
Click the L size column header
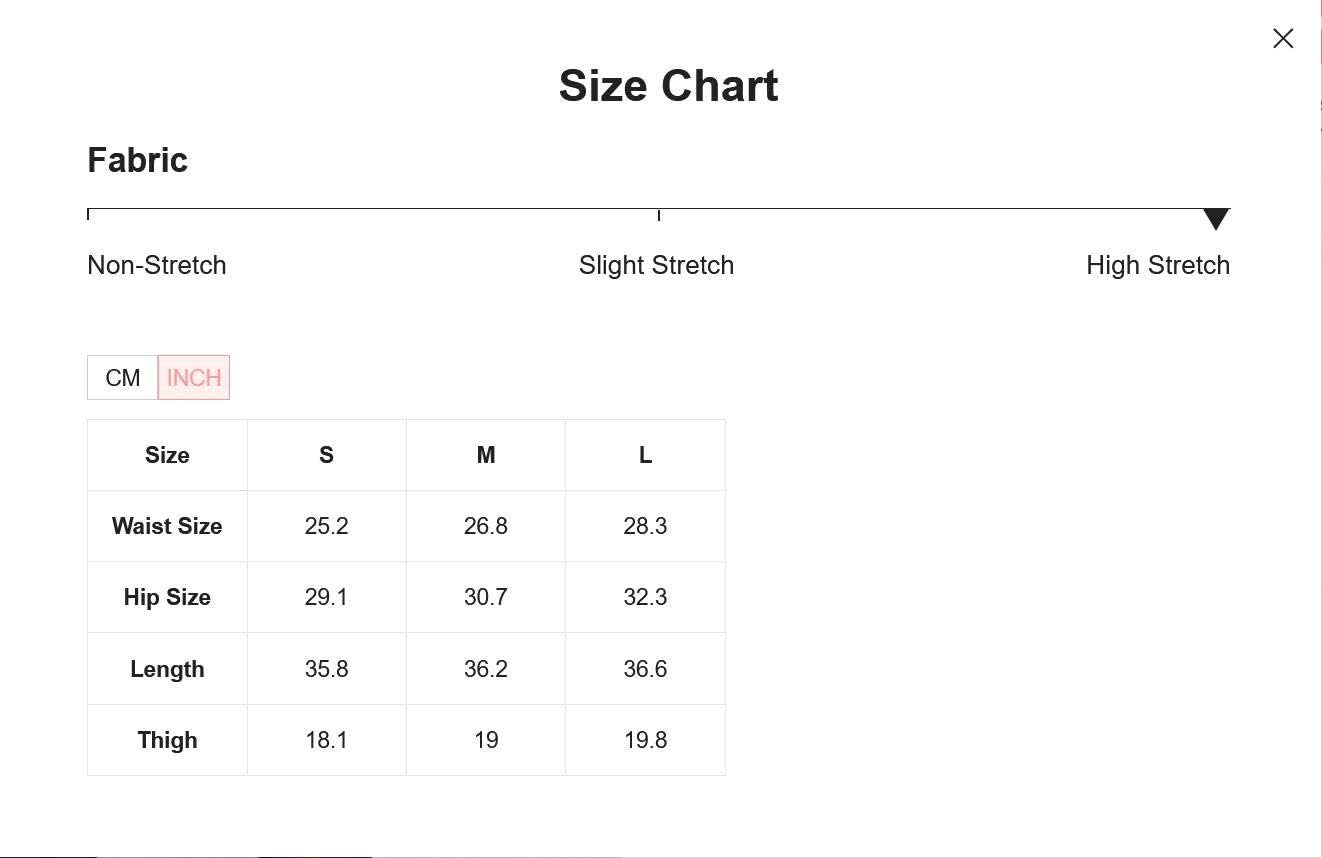pos(645,455)
